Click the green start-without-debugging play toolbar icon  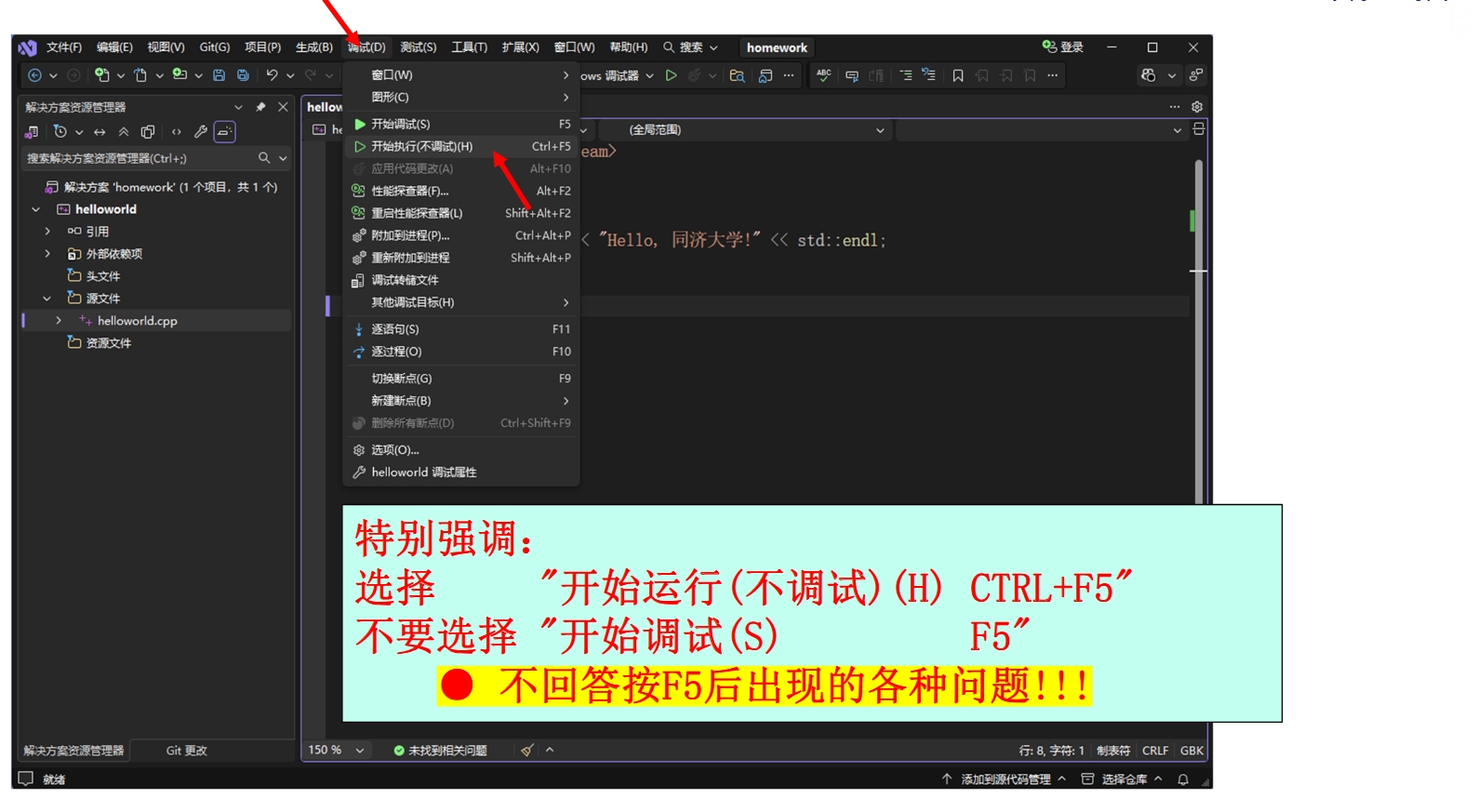coord(671,75)
